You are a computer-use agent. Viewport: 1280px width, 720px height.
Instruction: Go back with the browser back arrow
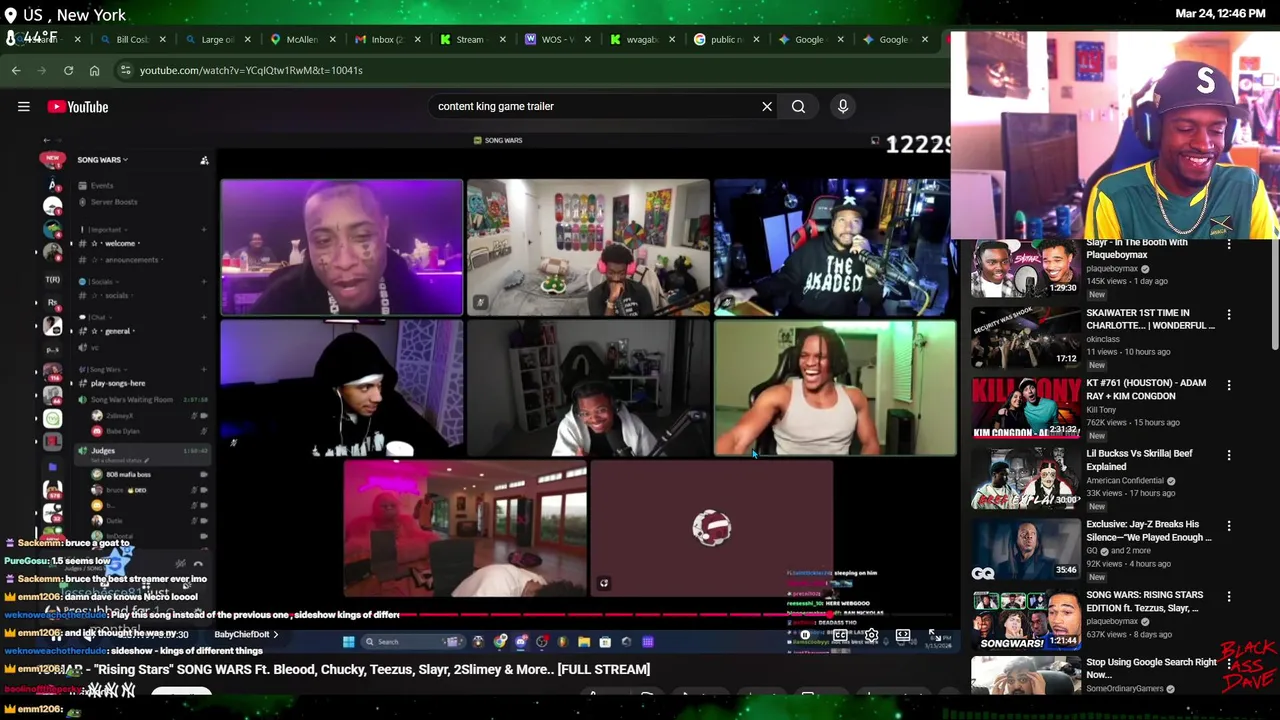click(x=16, y=70)
